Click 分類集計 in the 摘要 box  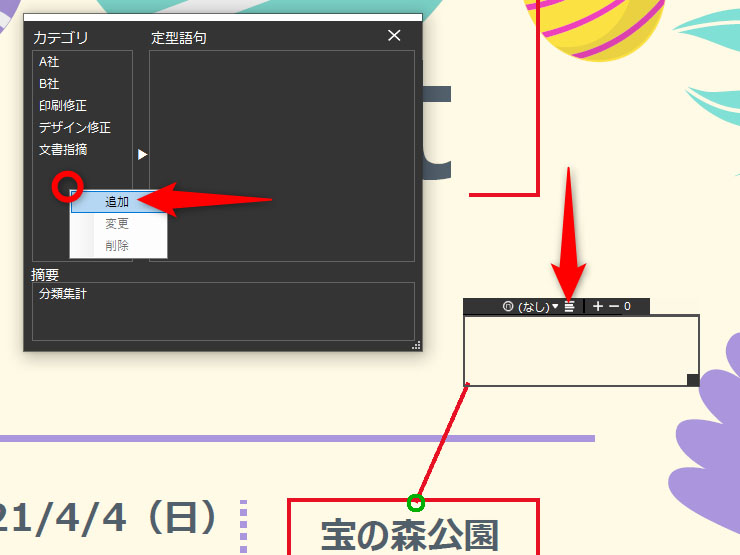pyautogui.click(x=63, y=294)
